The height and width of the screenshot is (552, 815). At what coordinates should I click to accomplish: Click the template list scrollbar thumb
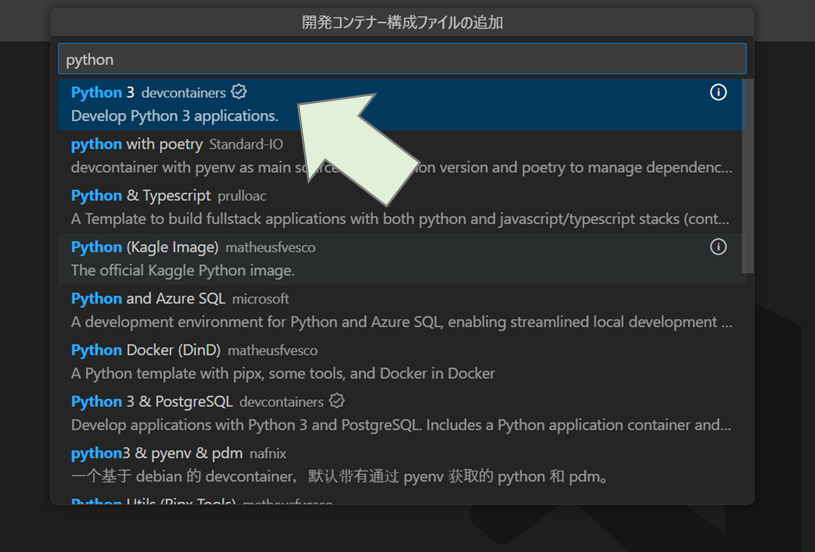[x=747, y=176]
